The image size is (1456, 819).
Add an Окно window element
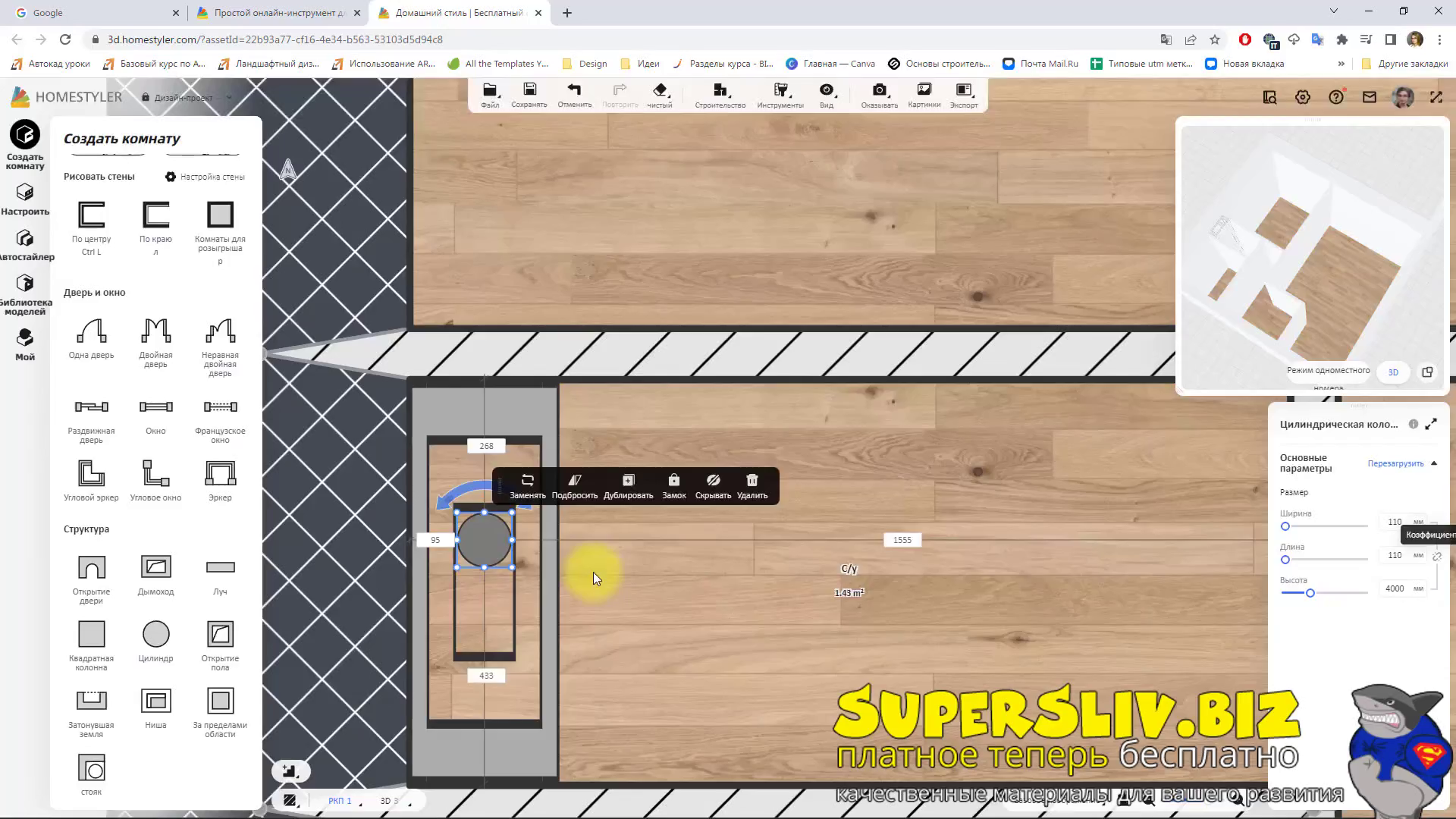tap(155, 417)
